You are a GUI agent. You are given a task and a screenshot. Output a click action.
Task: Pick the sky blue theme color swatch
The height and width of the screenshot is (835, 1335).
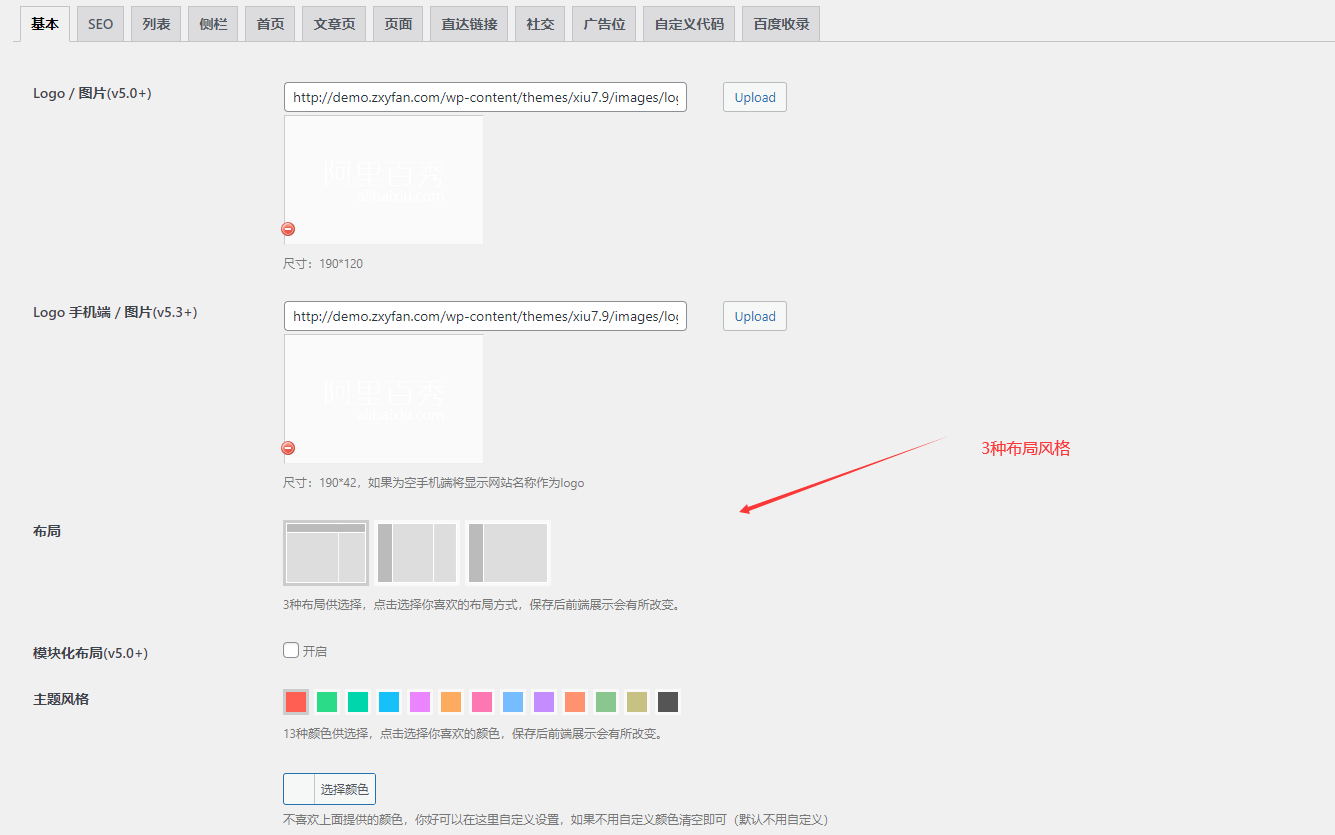coord(389,702)
